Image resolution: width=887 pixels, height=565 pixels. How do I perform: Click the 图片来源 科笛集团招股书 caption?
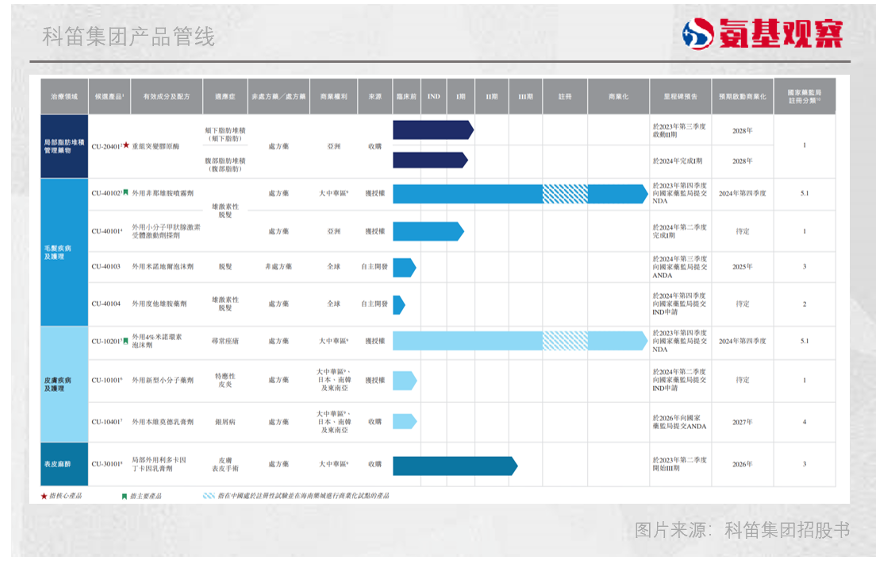(x=741, y=530)
